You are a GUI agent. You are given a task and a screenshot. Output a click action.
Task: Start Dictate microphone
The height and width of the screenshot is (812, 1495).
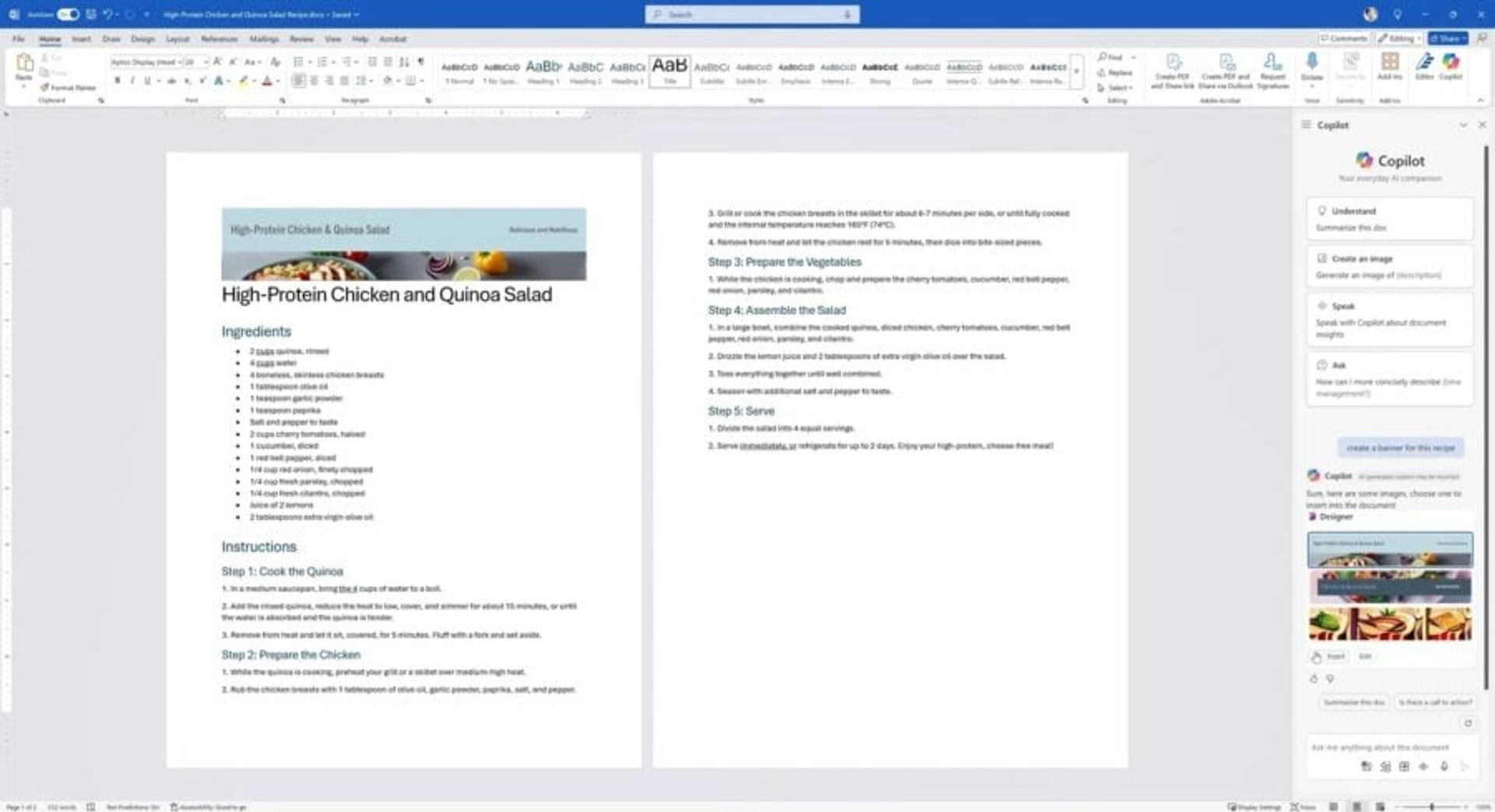(1312, 67)
